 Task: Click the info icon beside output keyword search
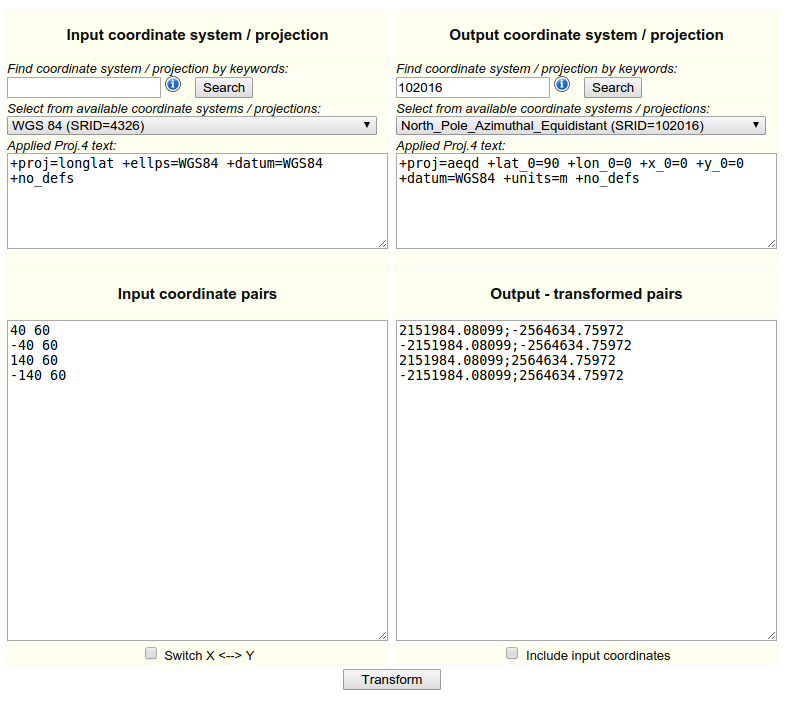tap(562, 85)
